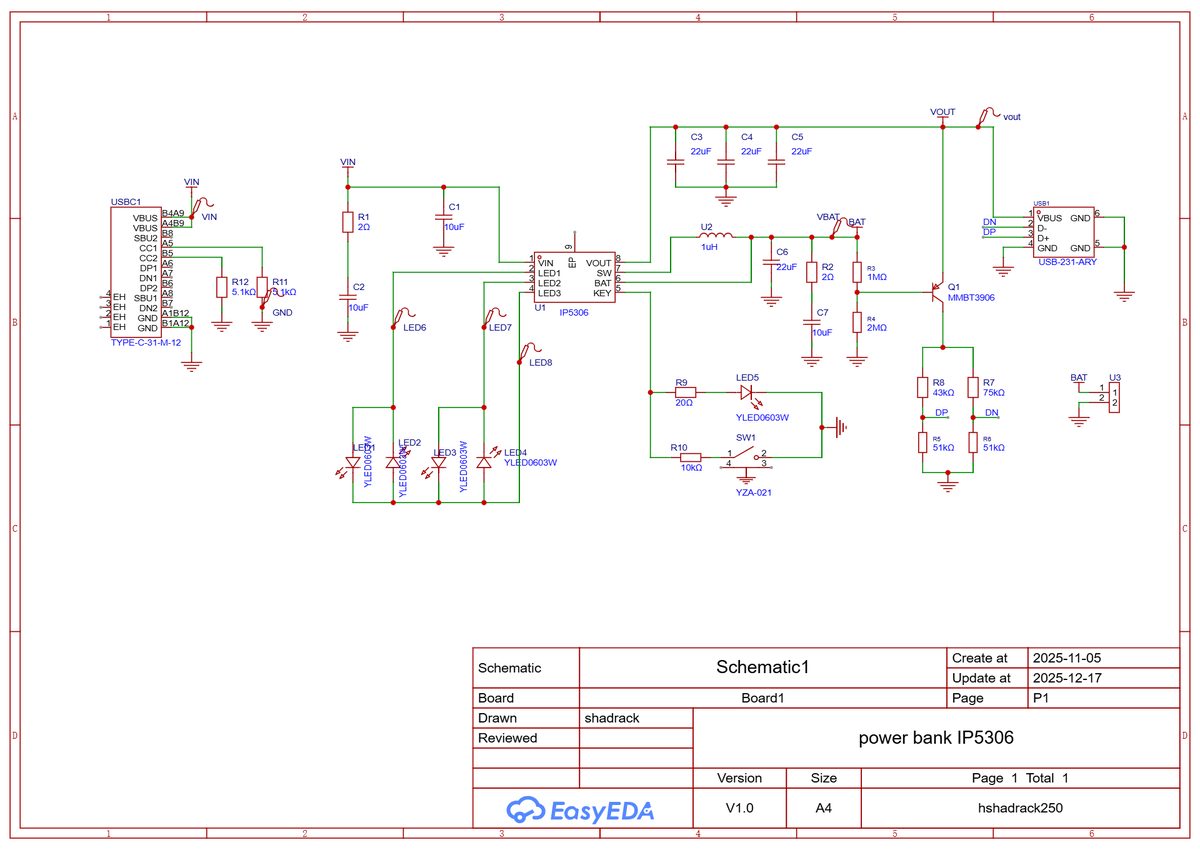
Task: Select resistor R1 2Ω symbol
Action: tap(348, 222)
